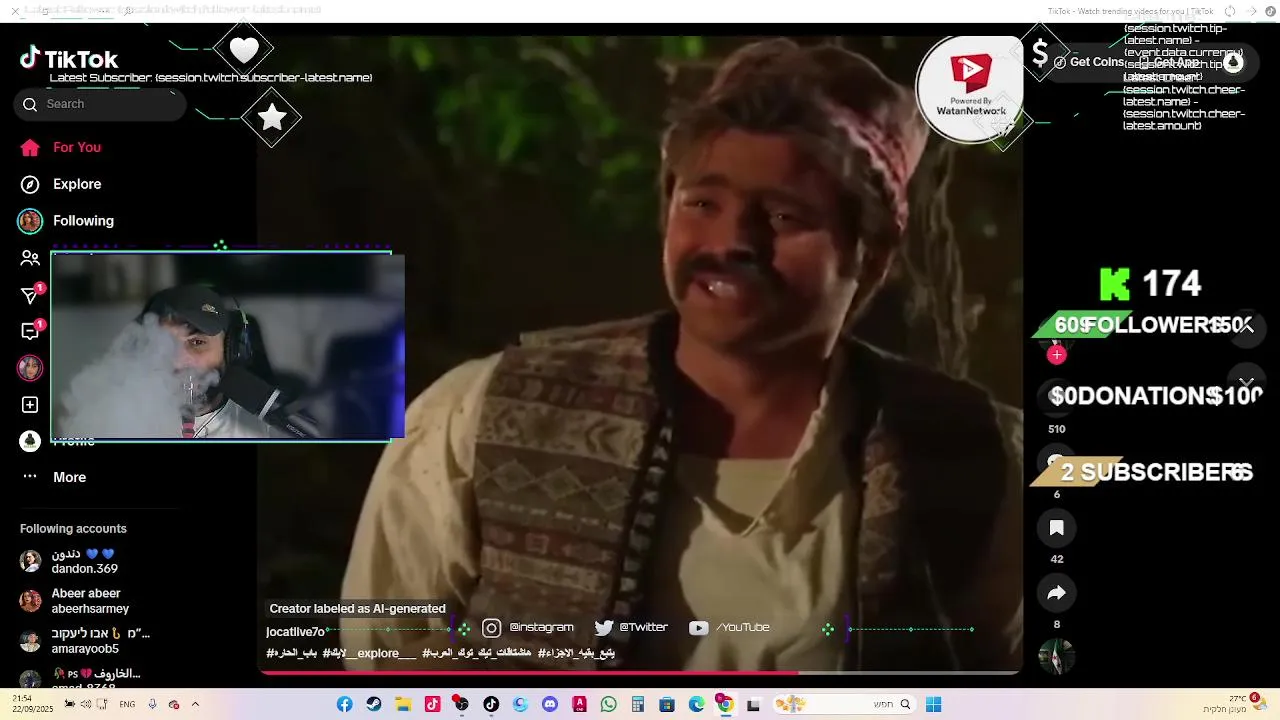Click the TikTok logo
1280x720 pixels.
pyautogui.click(x=69, y=59)
